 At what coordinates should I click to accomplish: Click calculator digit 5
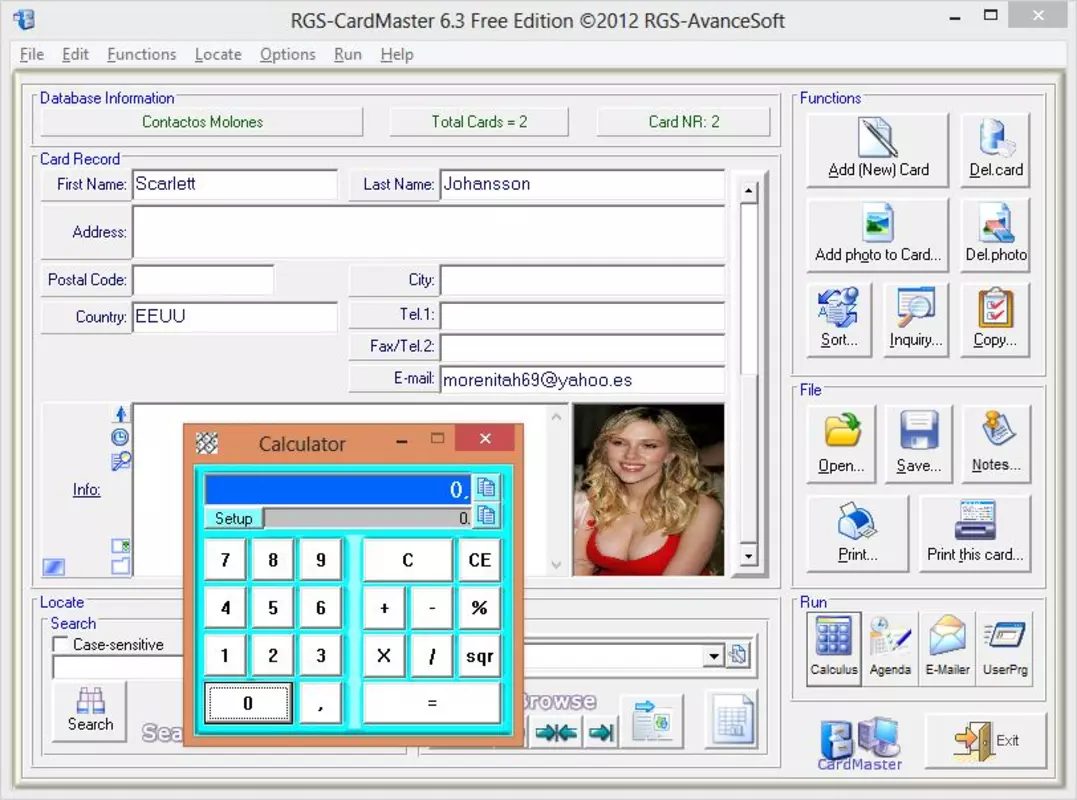(273, 608)
